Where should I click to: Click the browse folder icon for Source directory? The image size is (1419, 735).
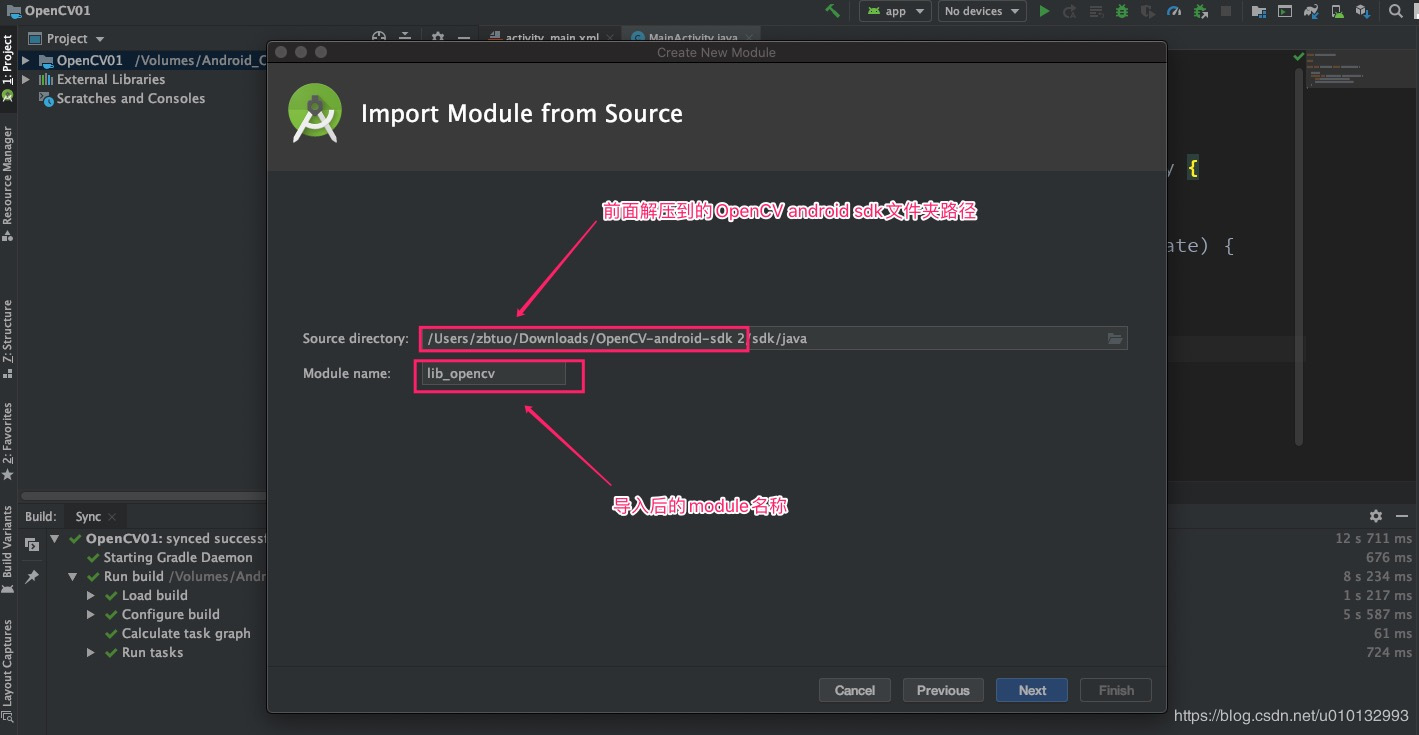tap(1115, 339)
